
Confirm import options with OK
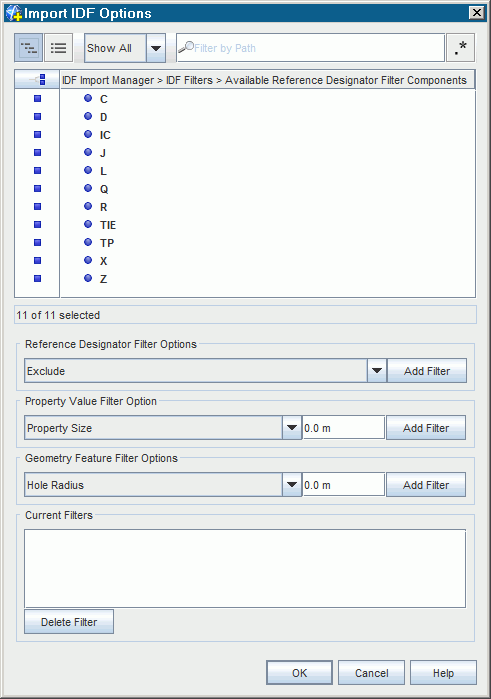coord(299,673)
